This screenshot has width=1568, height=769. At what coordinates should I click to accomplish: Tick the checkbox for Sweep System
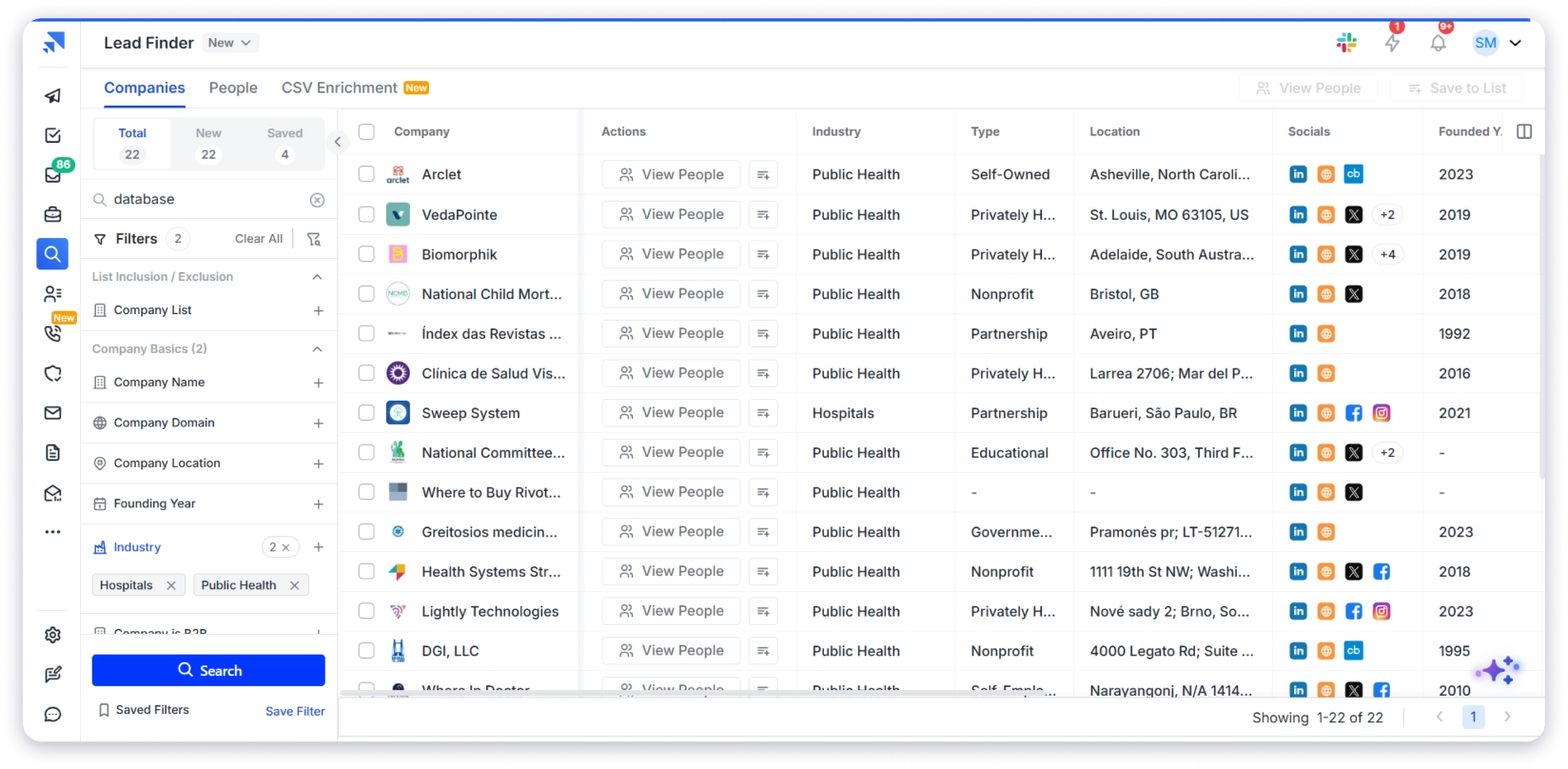point(366,413)
